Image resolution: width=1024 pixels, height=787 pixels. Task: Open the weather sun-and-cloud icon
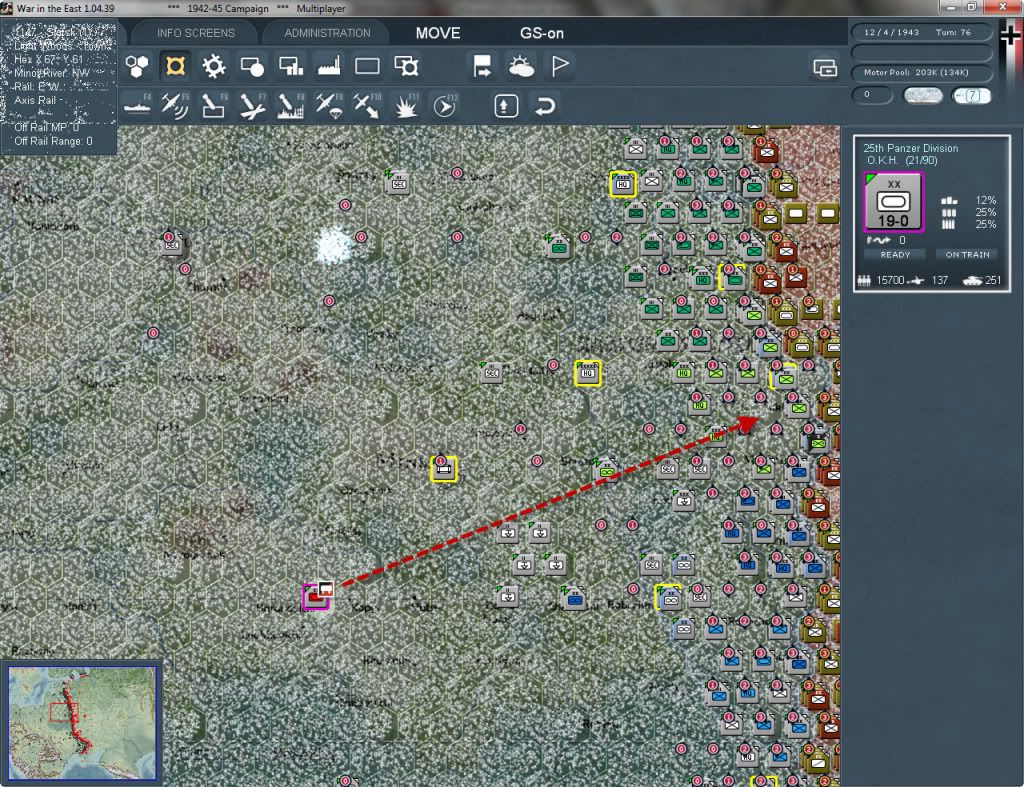coord(521,66)
